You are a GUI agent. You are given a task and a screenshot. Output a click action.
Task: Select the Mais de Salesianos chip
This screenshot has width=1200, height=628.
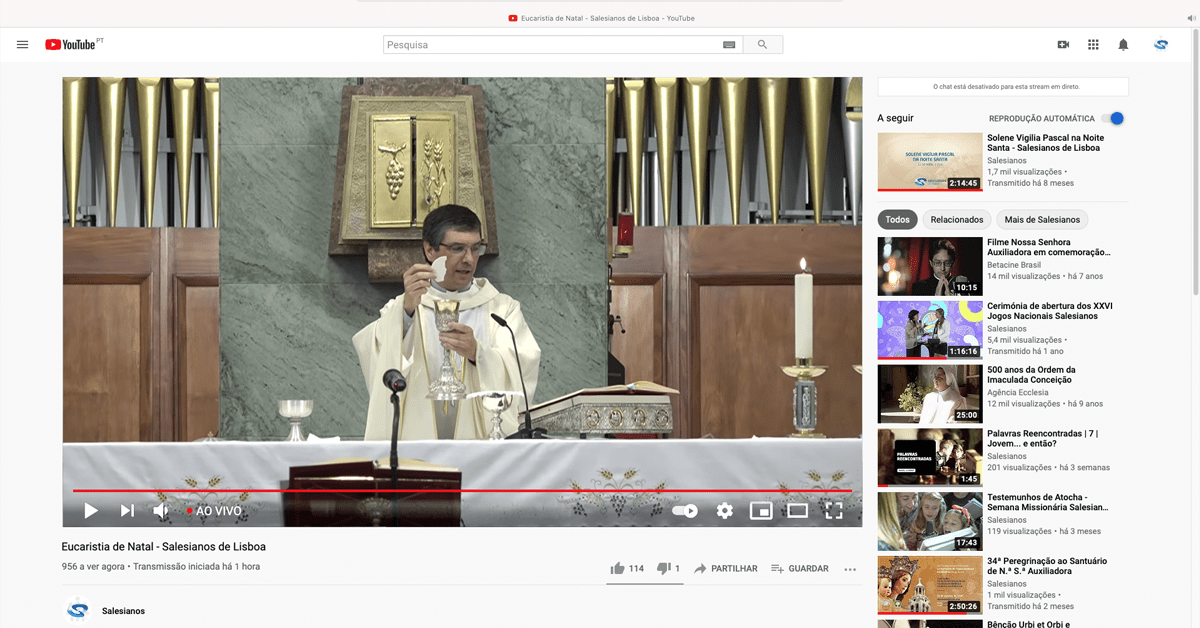pyautogui.click(x=1042, y=220)
